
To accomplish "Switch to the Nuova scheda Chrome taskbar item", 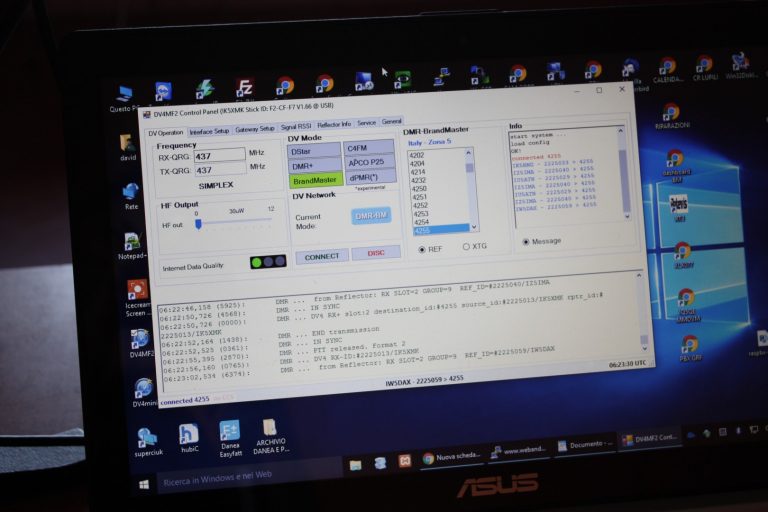I will click(451, 457).
